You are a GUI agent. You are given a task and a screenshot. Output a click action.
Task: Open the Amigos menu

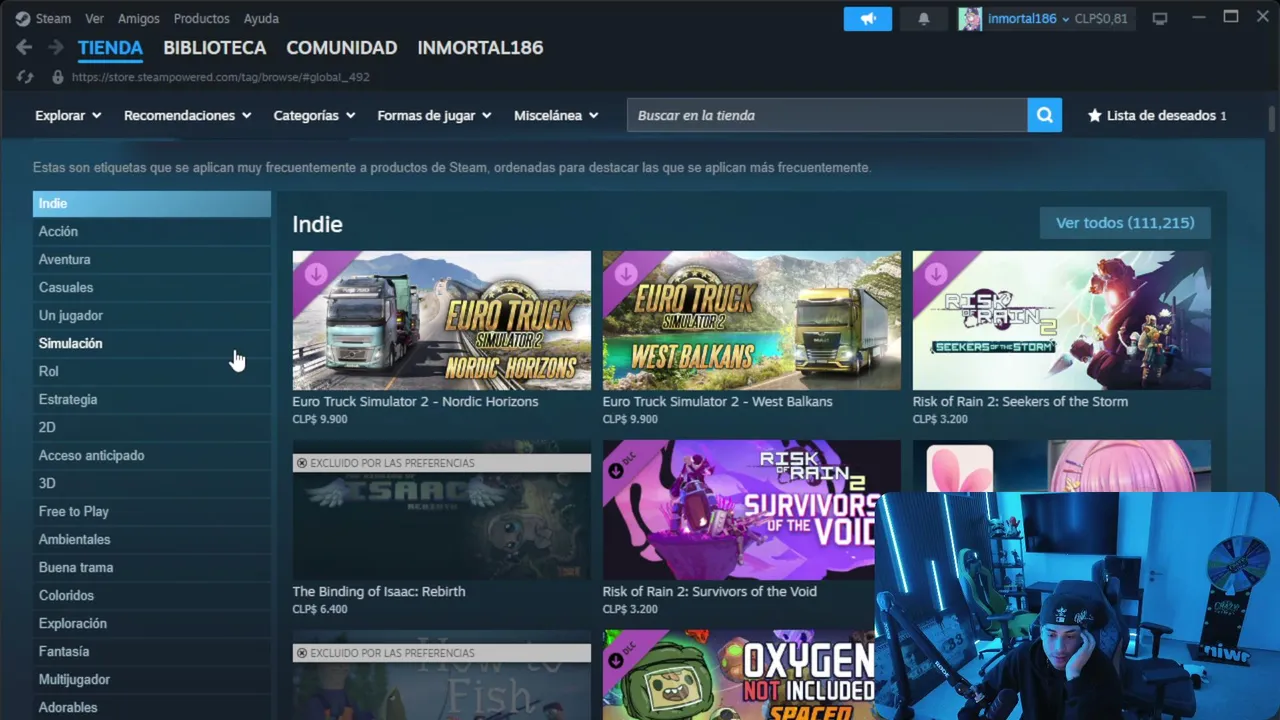[x=139, y=19]
